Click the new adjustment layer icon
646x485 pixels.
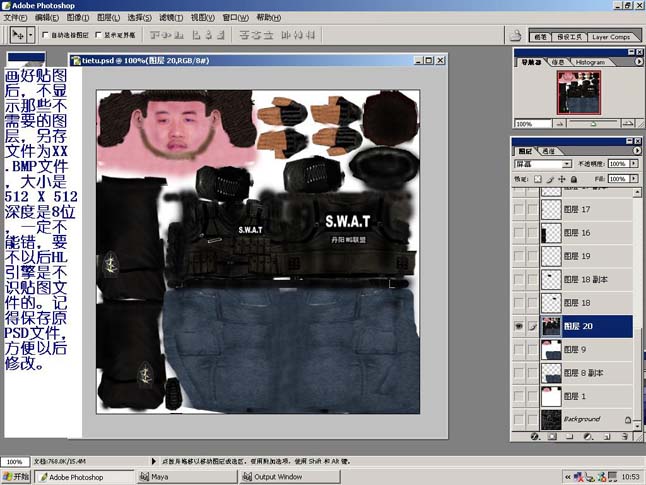pos(588,436)
